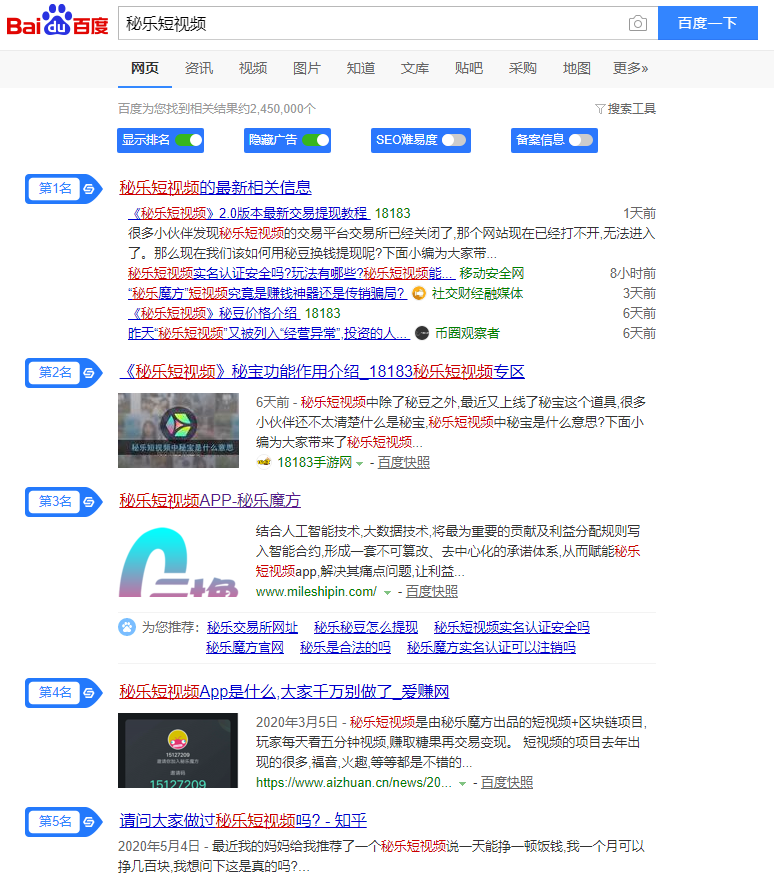
Task: Switch to 采购 tab
Action: pyautogui.click(x=523, y=69)
